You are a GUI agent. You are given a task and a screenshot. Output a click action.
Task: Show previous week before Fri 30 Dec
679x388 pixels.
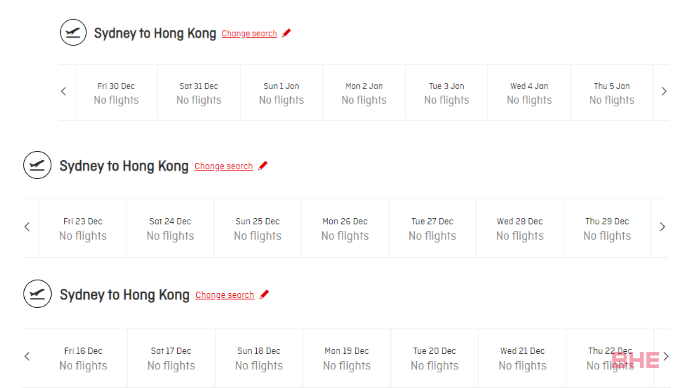(64, 91)
